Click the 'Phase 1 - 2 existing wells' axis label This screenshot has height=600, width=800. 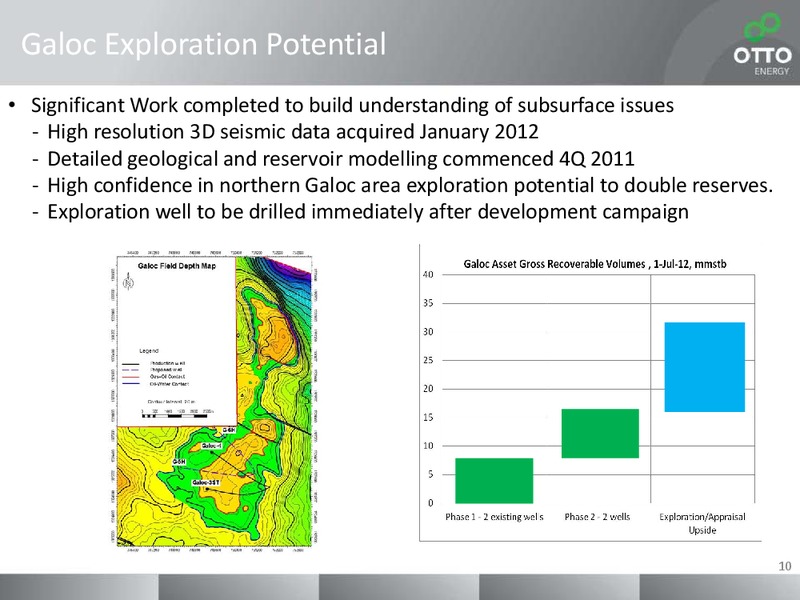tap(494, 517)
